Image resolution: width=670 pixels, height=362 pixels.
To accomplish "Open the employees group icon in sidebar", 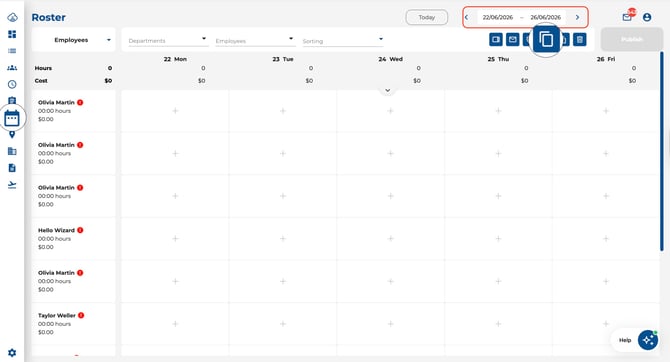I will click(12, 68).
